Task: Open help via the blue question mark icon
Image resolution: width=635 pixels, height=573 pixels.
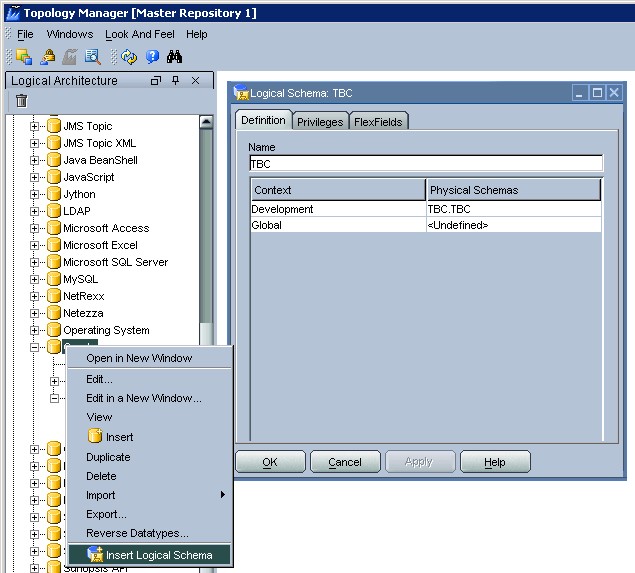Action: [x=152, y=57]
